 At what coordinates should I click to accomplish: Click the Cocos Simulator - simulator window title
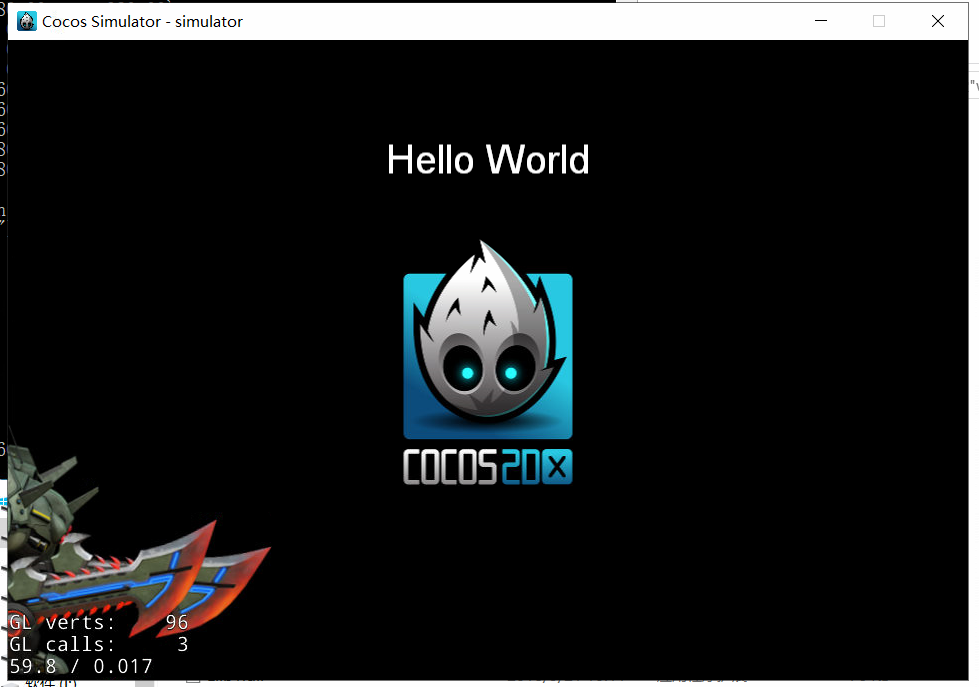142,22
